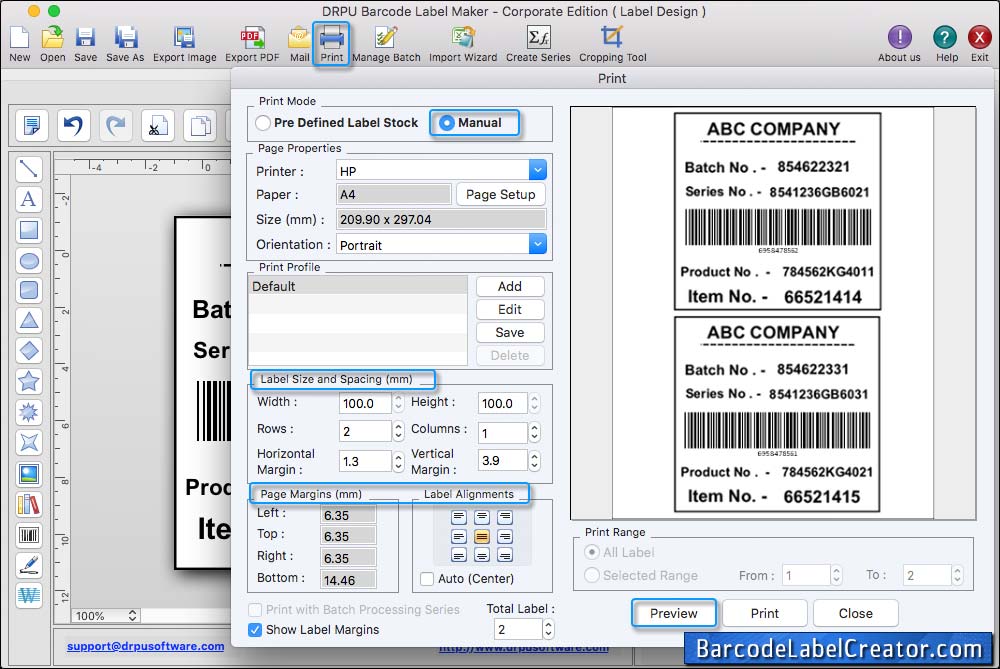This screenshot has height=669, width=1000.
Task: Click the Total Label stepper
Action: [548, 629]
